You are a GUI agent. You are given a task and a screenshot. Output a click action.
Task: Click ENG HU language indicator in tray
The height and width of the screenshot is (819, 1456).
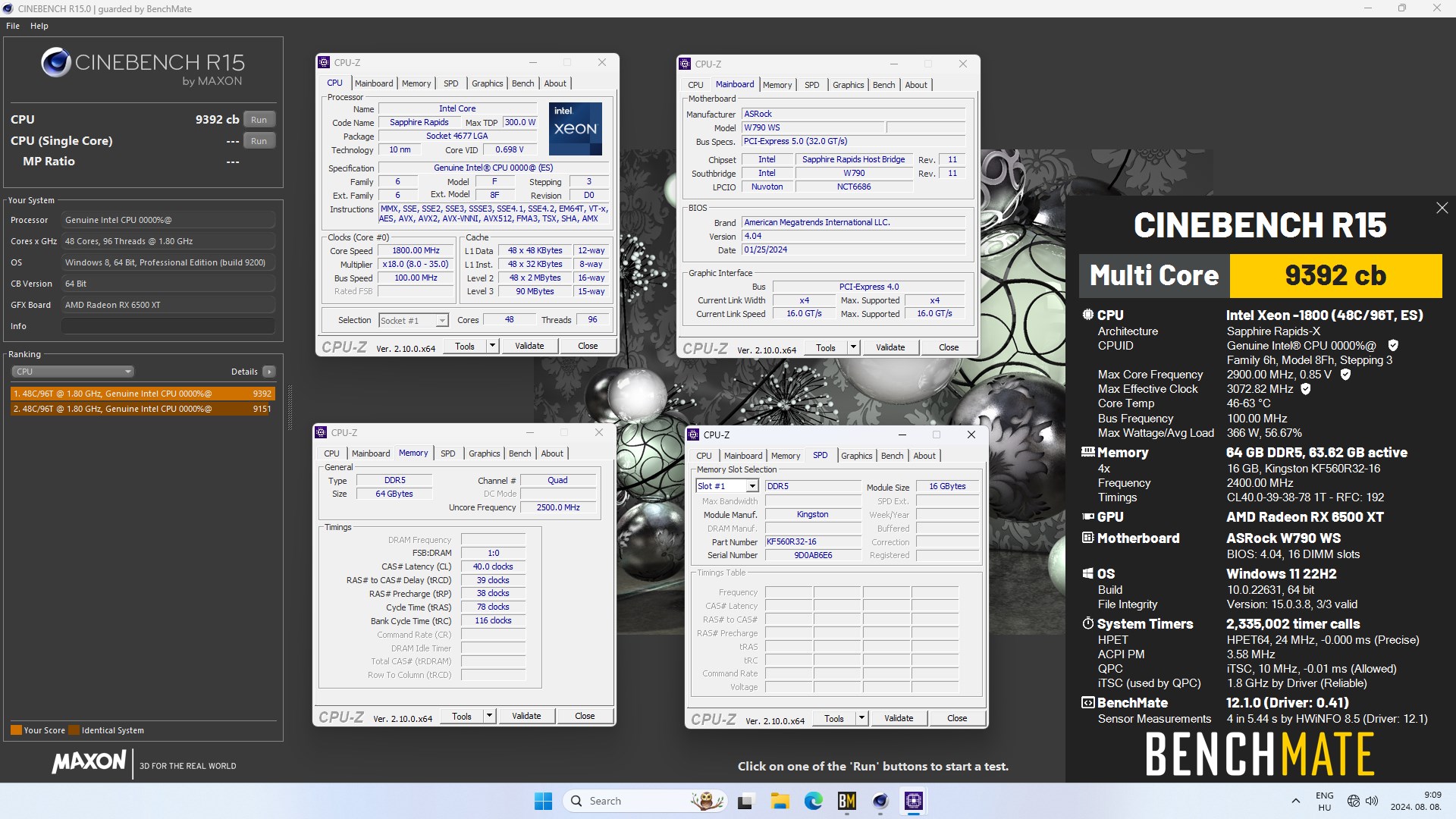pyautogui.click(x=1324, y=801)
